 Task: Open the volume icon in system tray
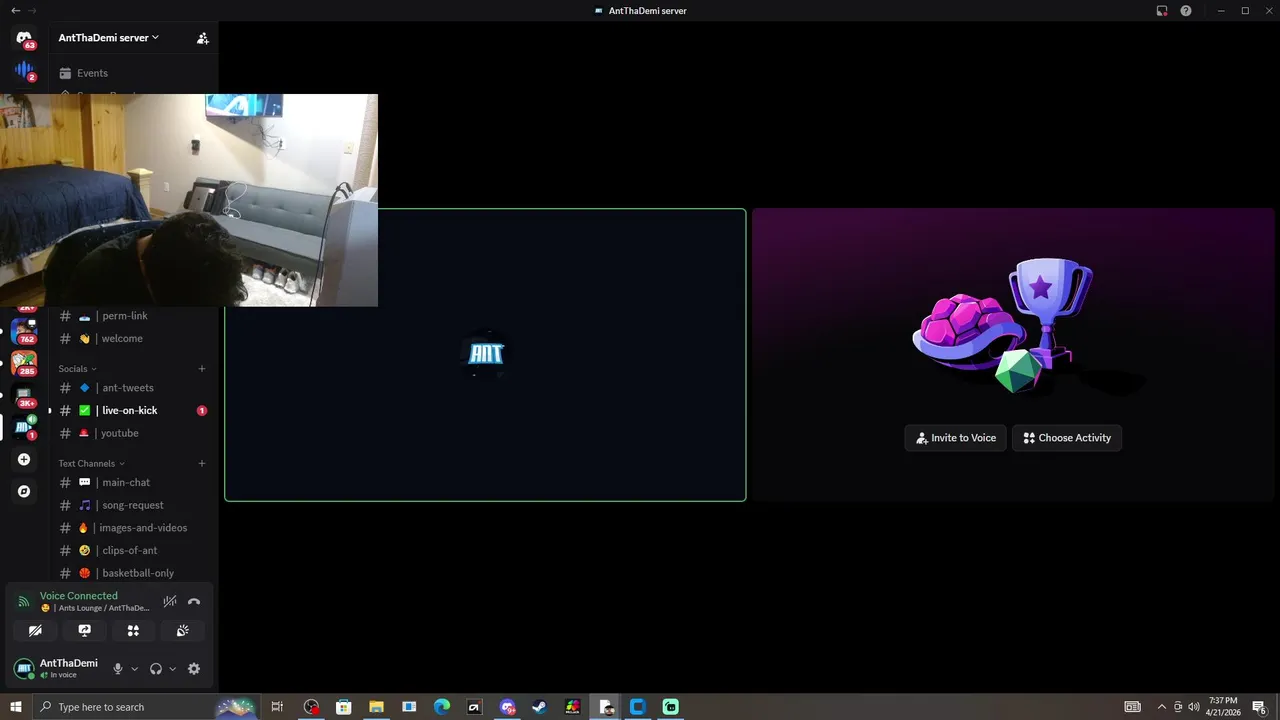1194,707
